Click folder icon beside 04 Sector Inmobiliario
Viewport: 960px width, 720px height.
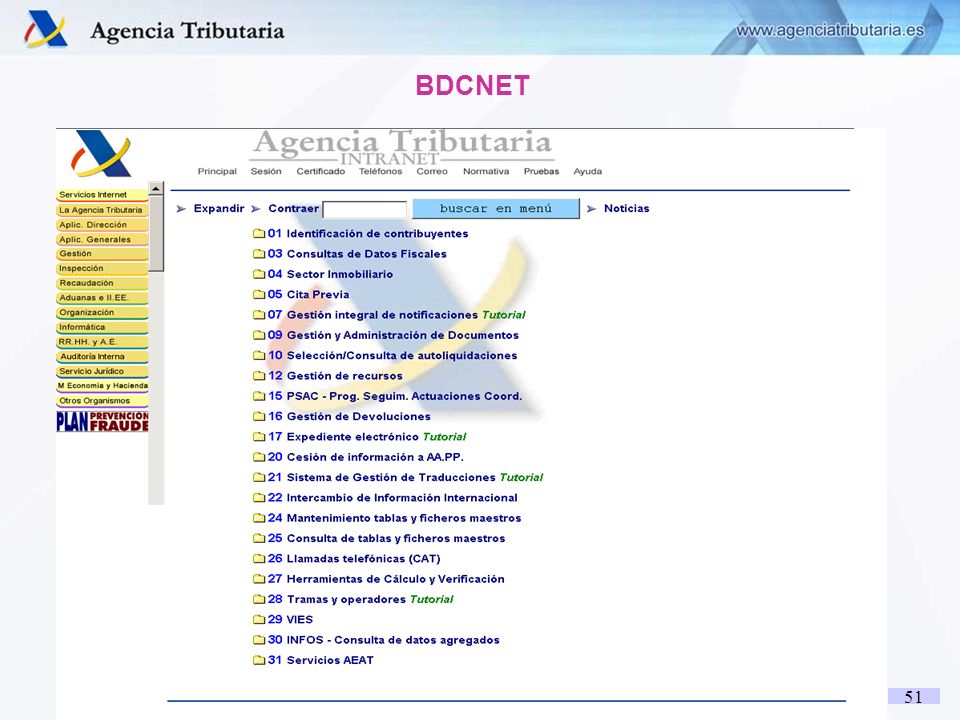[x=259, y=274]
